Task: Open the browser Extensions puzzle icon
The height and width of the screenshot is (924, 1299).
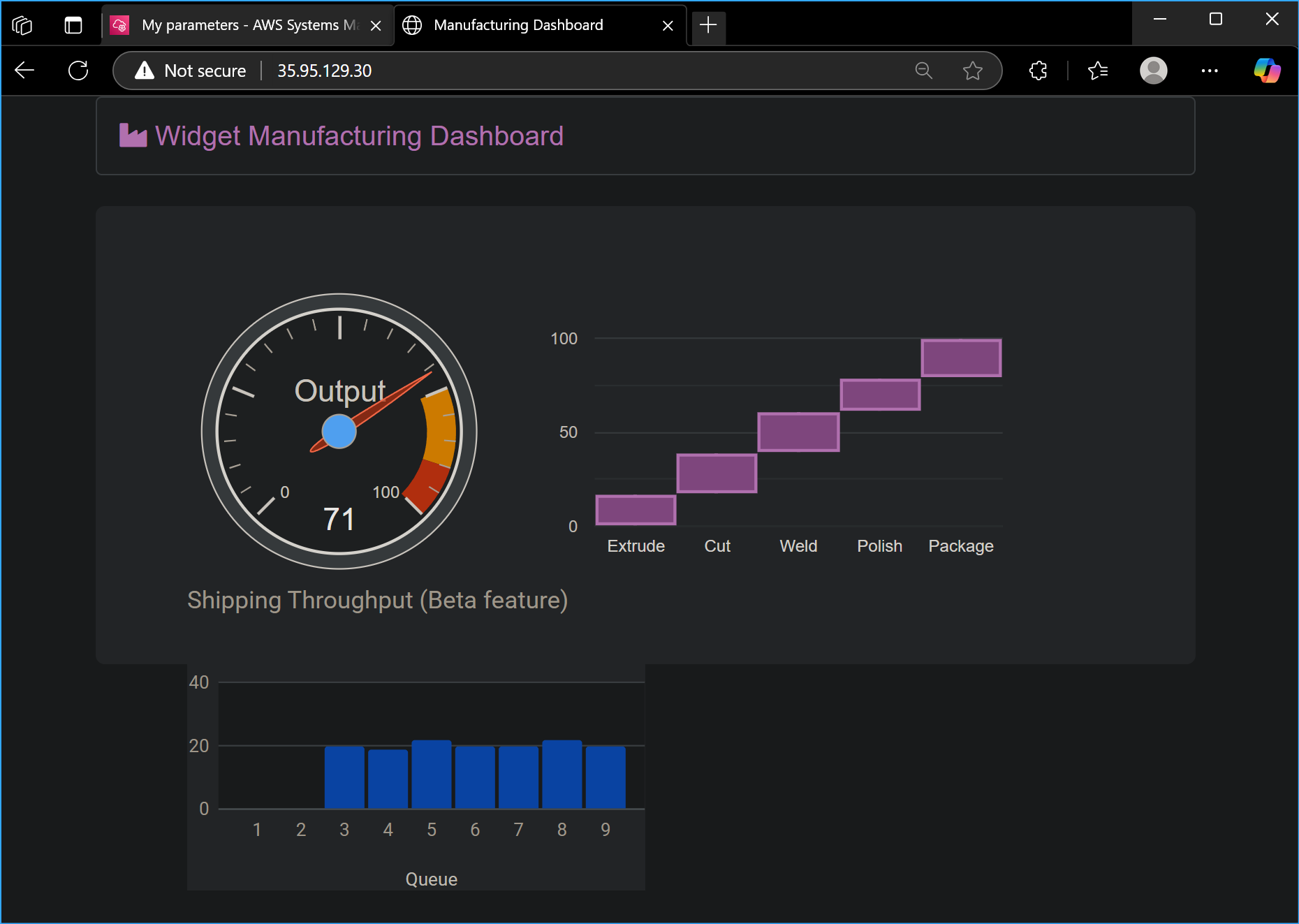Action: pos(1037,71)
